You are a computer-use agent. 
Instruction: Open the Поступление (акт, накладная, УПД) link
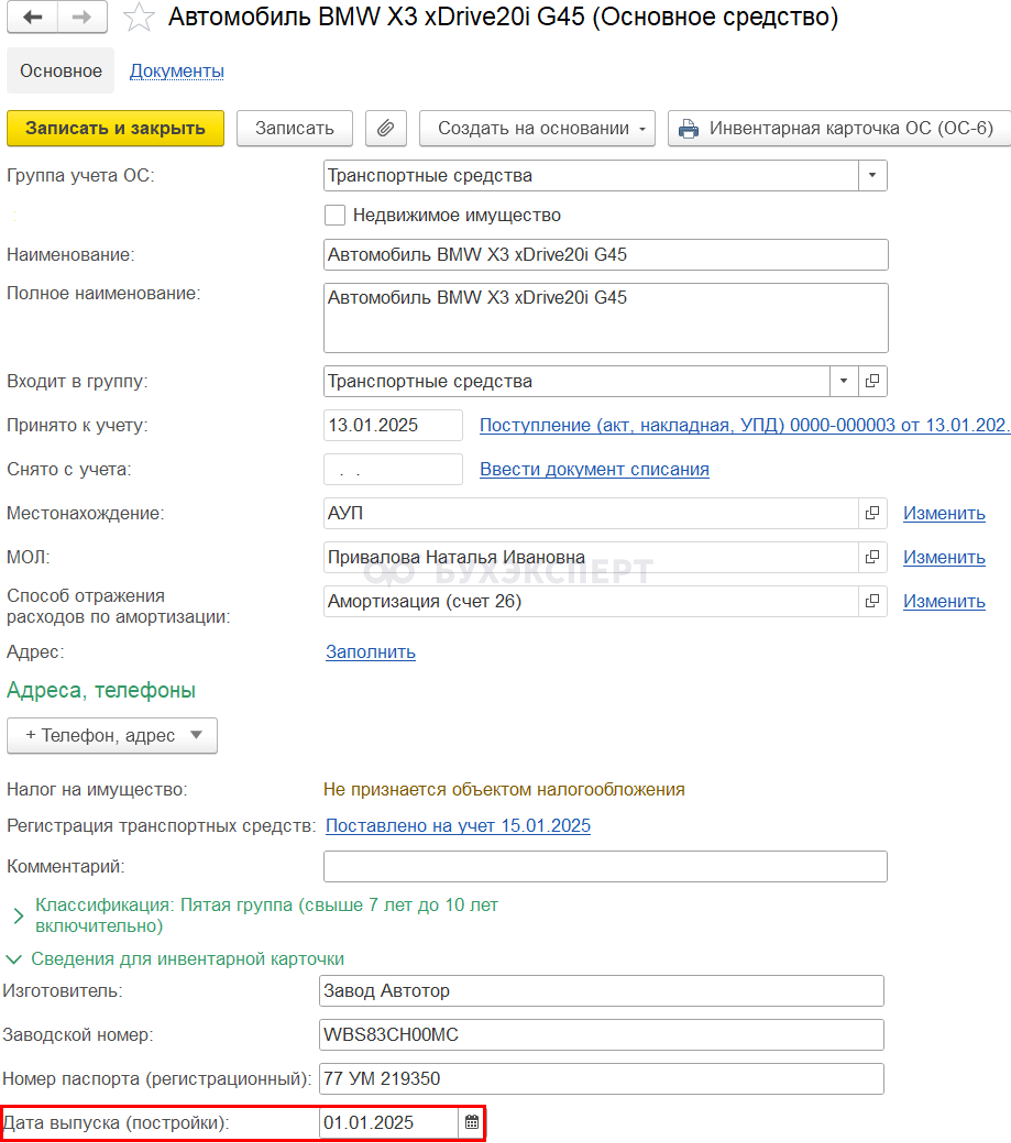(744, 425)
